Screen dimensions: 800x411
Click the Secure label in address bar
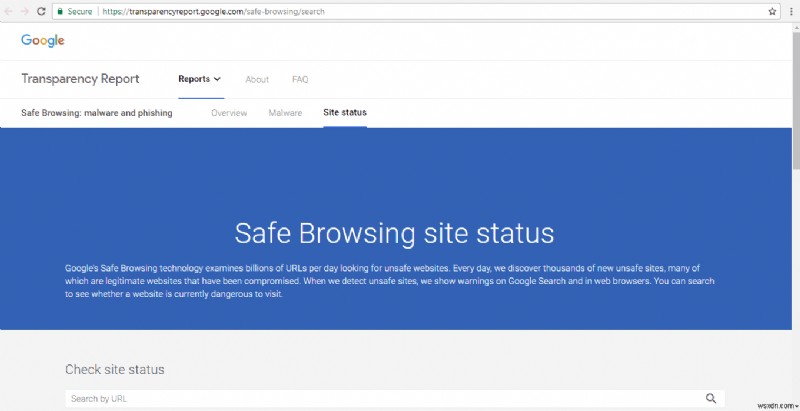tap(80, 11)
